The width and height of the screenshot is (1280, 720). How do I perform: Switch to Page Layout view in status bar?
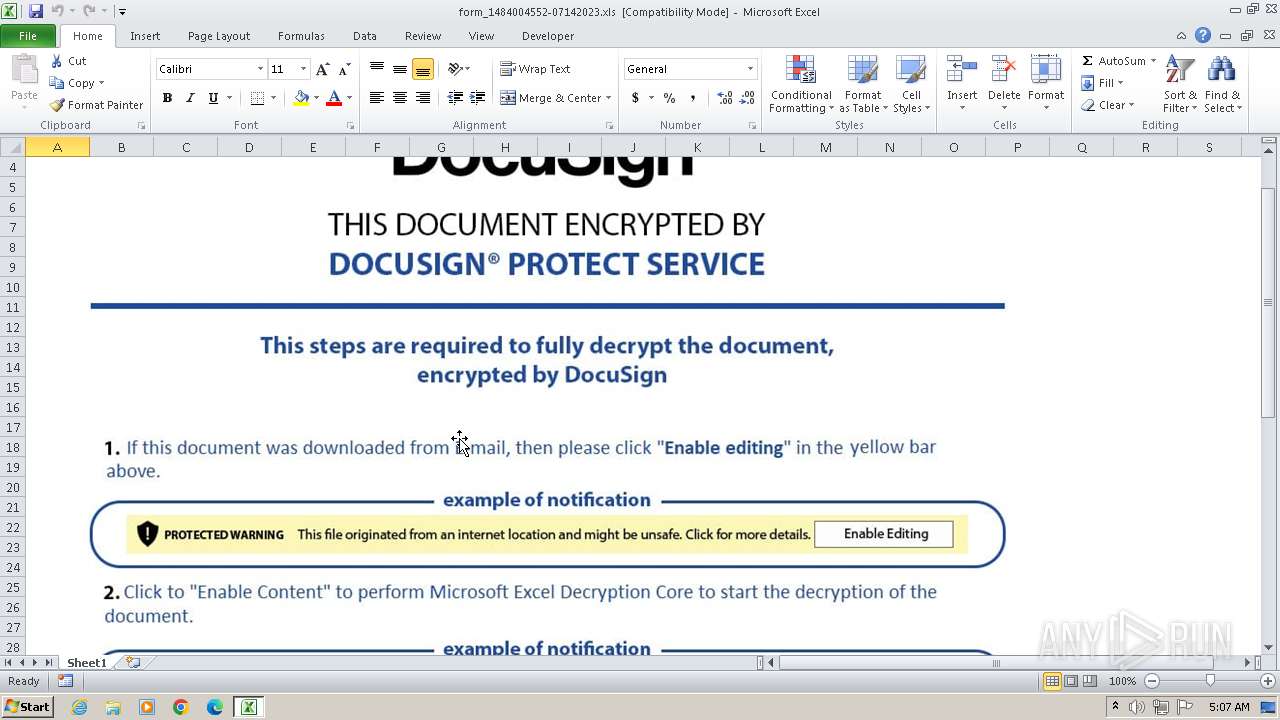[x=1071, y=681]
